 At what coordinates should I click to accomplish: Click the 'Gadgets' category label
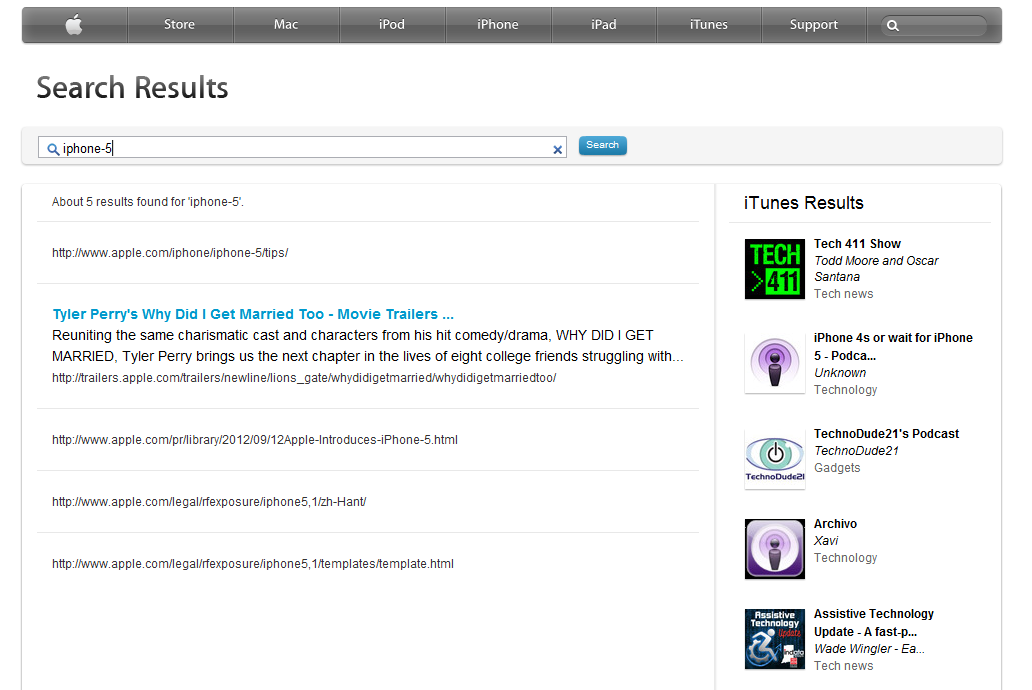click(837, 468)
